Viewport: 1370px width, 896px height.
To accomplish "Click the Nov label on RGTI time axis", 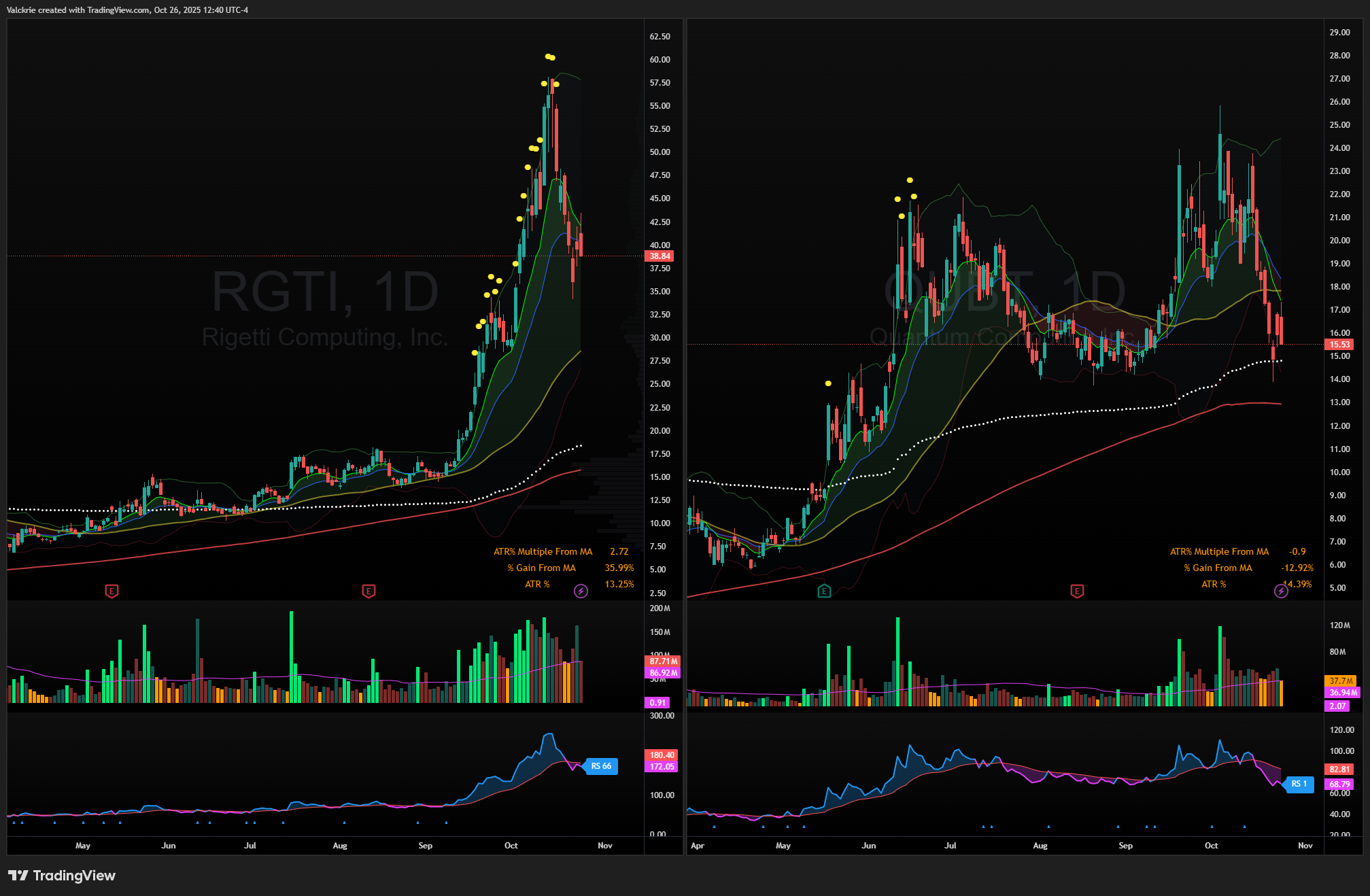I will [604, 846].
